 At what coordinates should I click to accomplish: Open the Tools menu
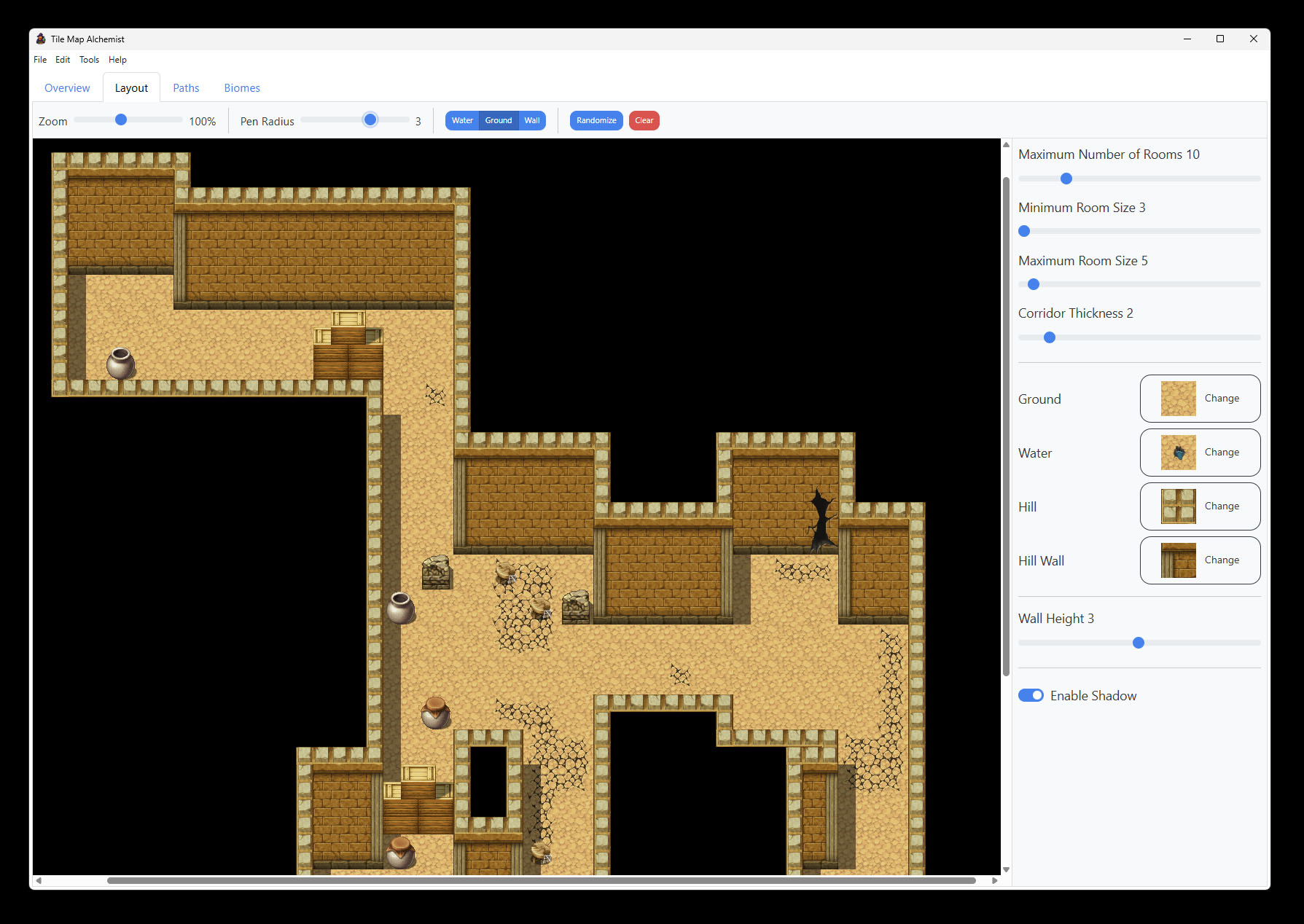click(89, 60)
